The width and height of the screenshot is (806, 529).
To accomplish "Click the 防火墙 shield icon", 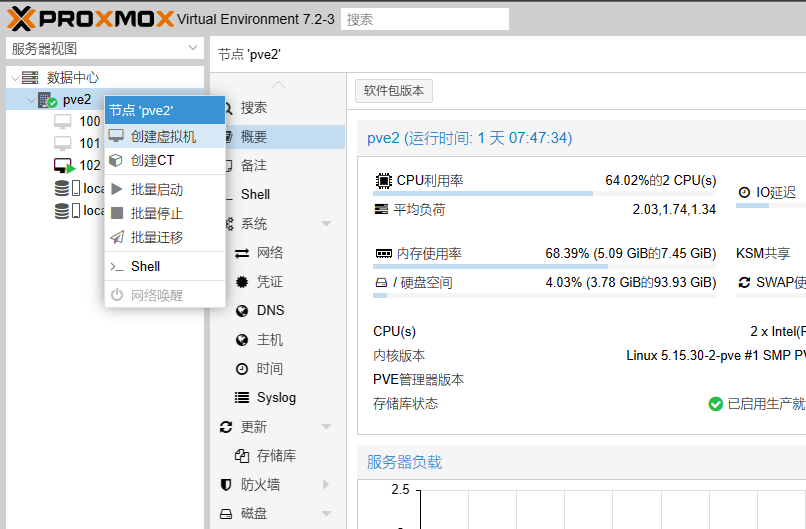I will 226,484.
